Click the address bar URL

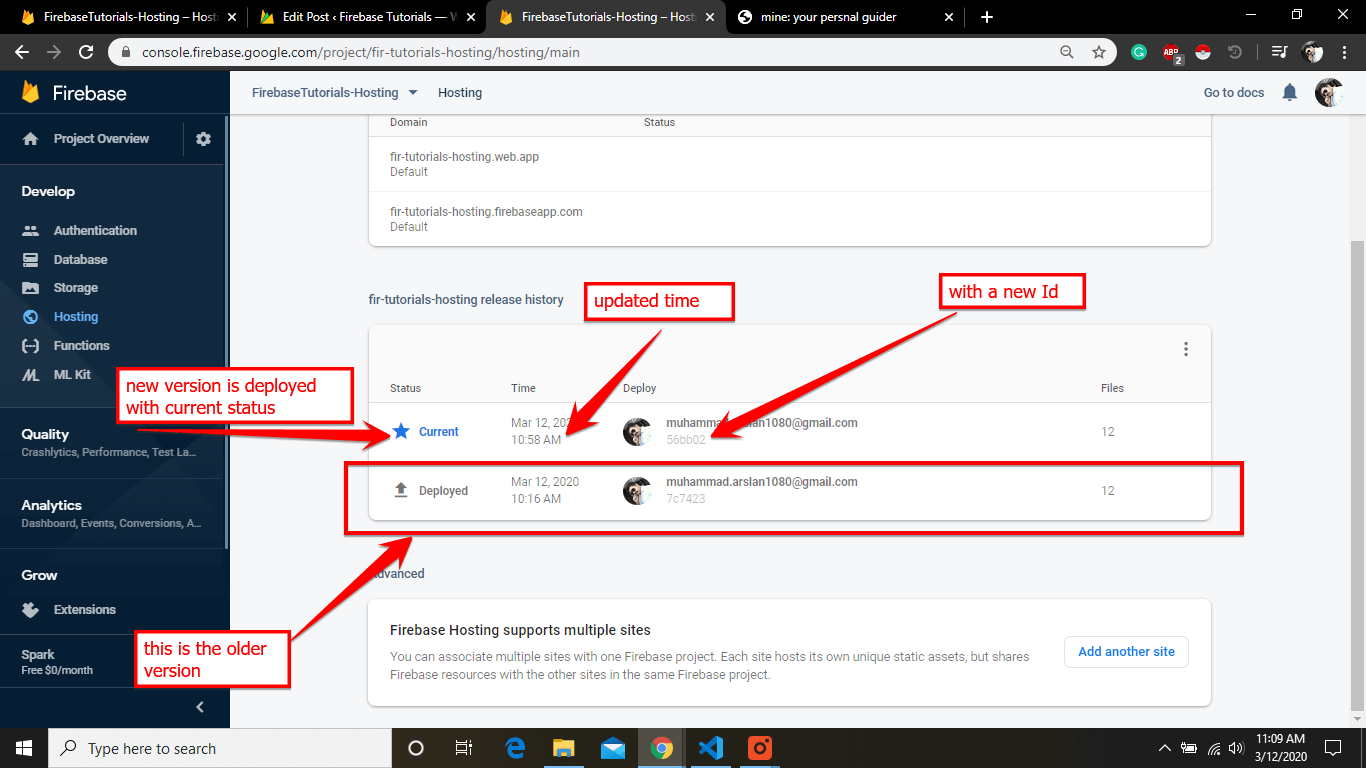point(360,52)
